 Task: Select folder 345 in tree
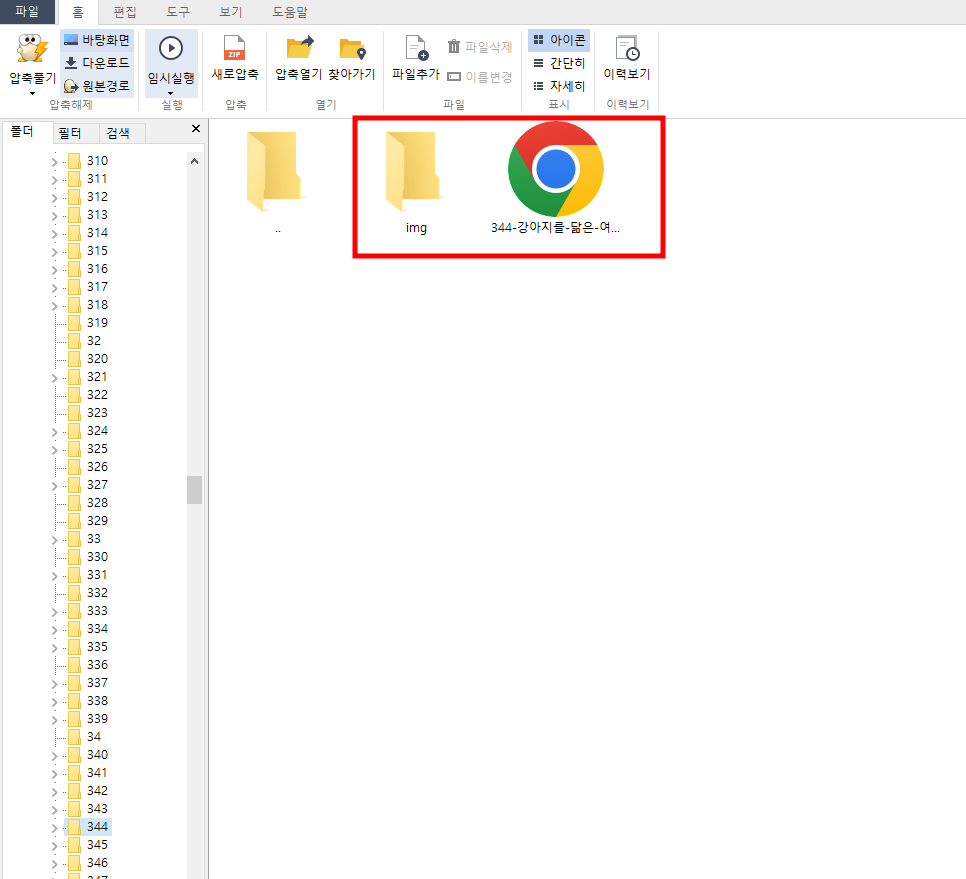point(97,845)
